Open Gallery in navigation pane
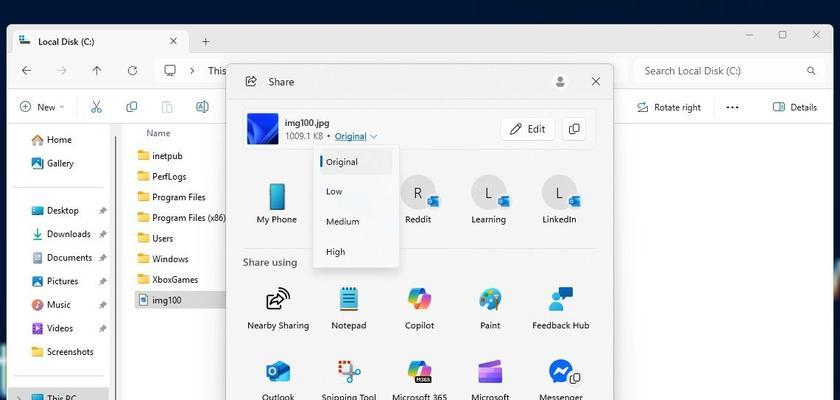This screenshot has width=840, height=400. click(52, 163)
